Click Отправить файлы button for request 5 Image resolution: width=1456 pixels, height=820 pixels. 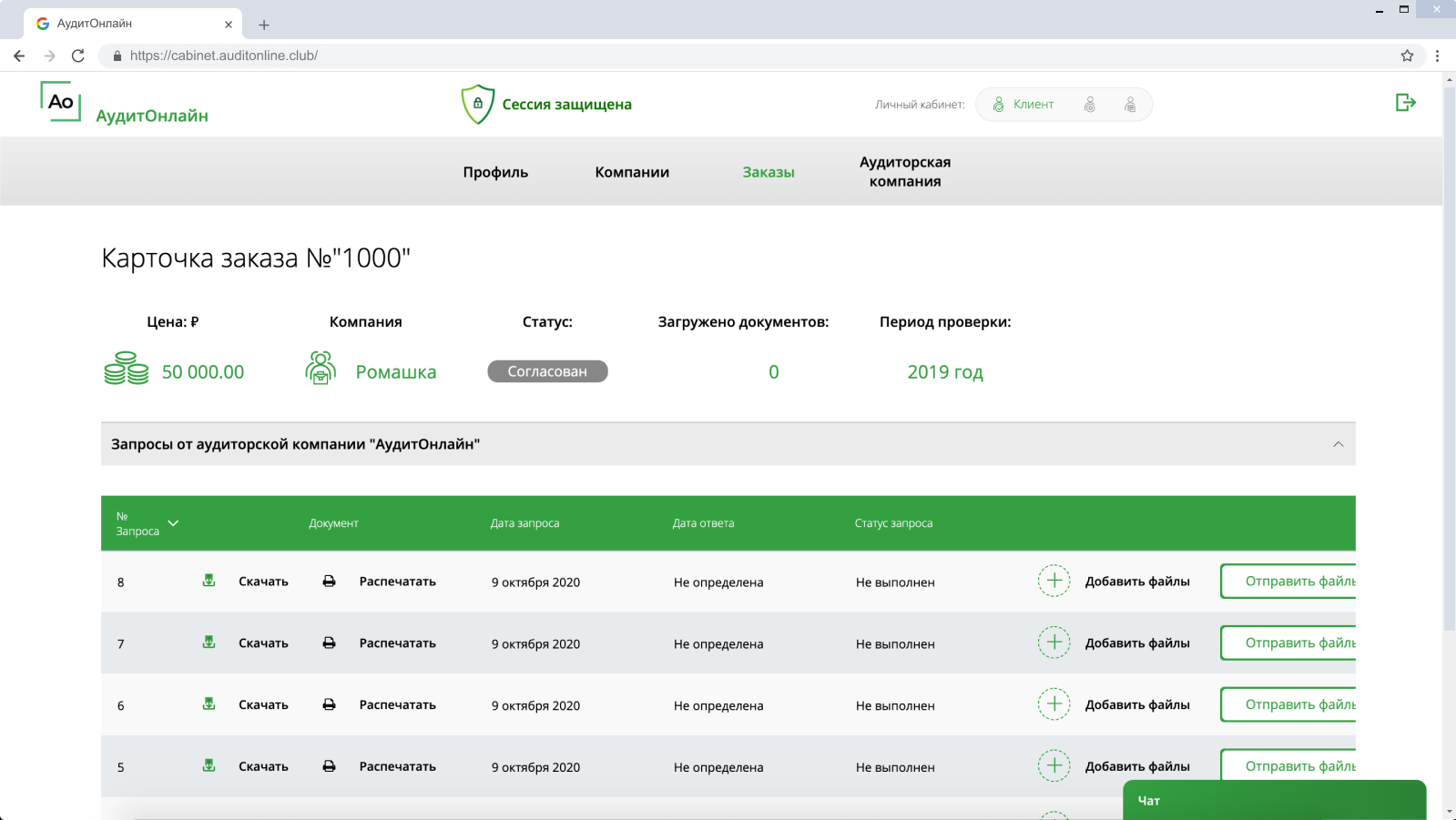(x=1288, y=764)
